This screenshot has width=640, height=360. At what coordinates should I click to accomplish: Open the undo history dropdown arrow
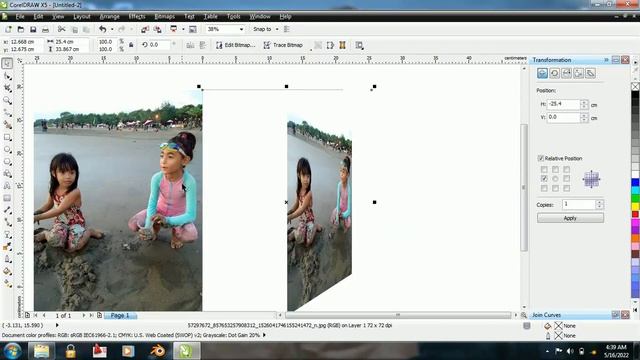click(x=112, y=29)
